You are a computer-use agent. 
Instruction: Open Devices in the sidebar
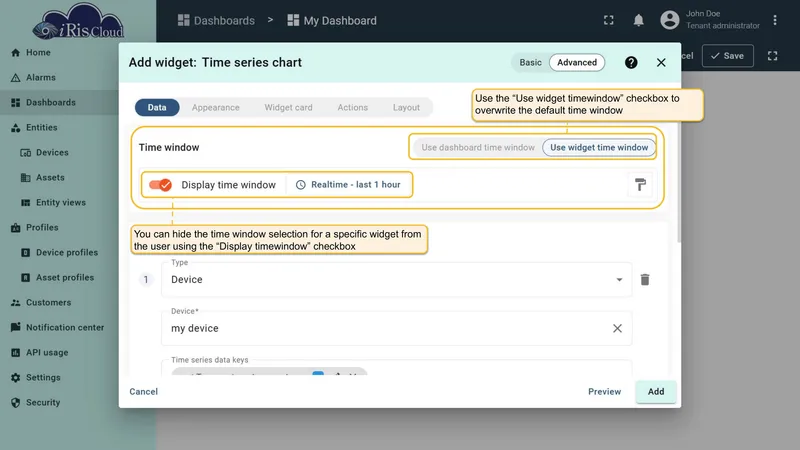click(52, 153)
